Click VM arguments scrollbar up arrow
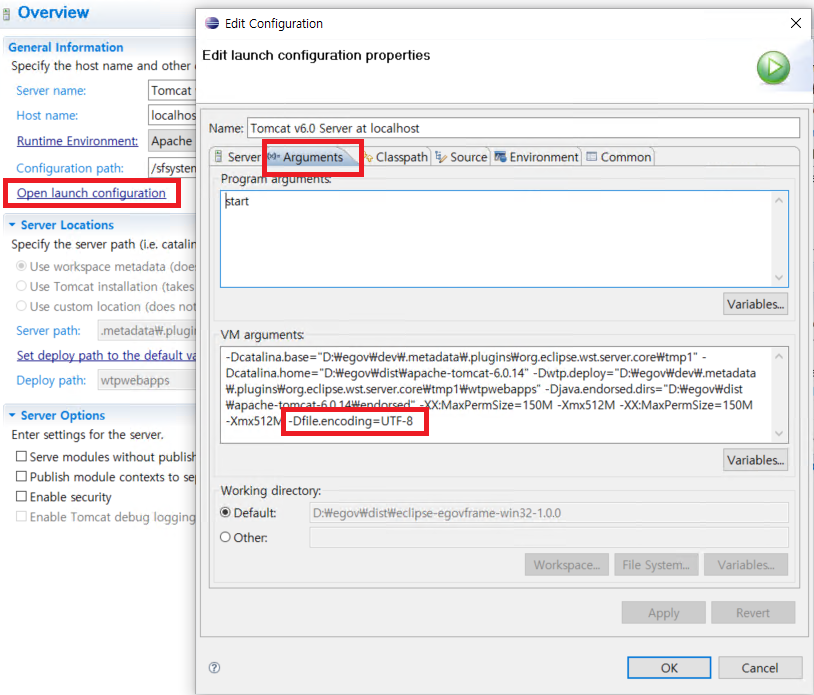The width and height of the screenshot is (814, 695). (779, 356)
